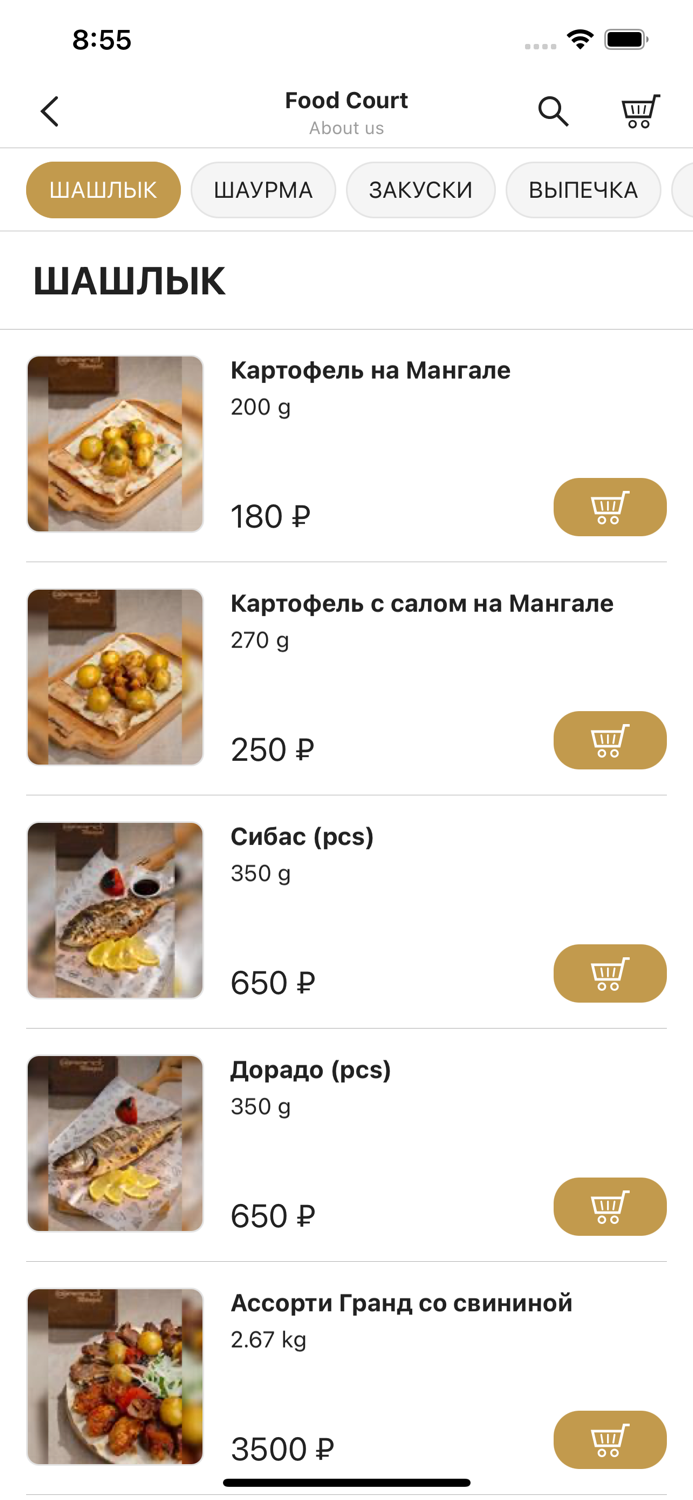
Task: Tap the home indicator bar at bottom
Action: point(346,1481)
